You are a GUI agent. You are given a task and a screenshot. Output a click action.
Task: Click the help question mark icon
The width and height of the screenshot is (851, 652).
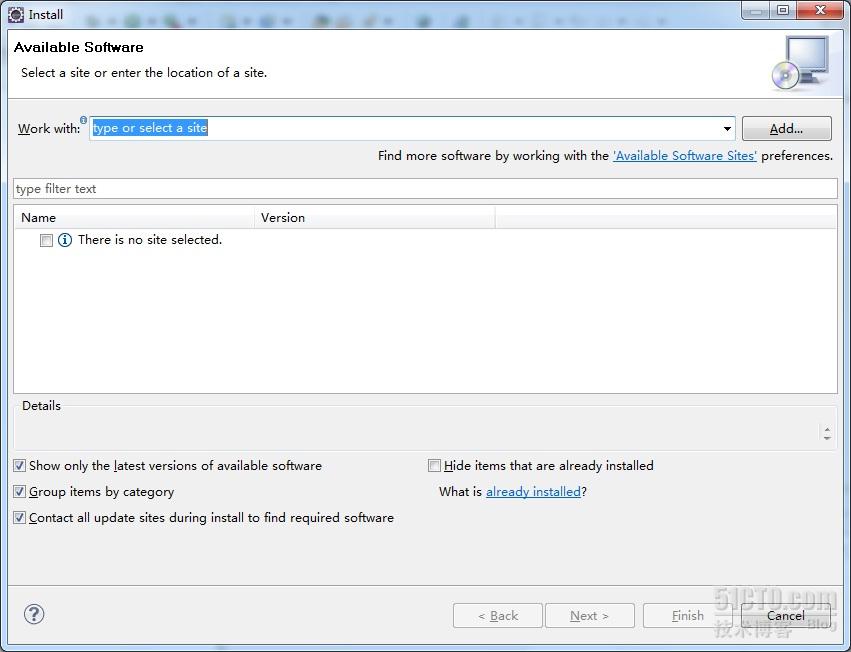click(x=34, y=615)
